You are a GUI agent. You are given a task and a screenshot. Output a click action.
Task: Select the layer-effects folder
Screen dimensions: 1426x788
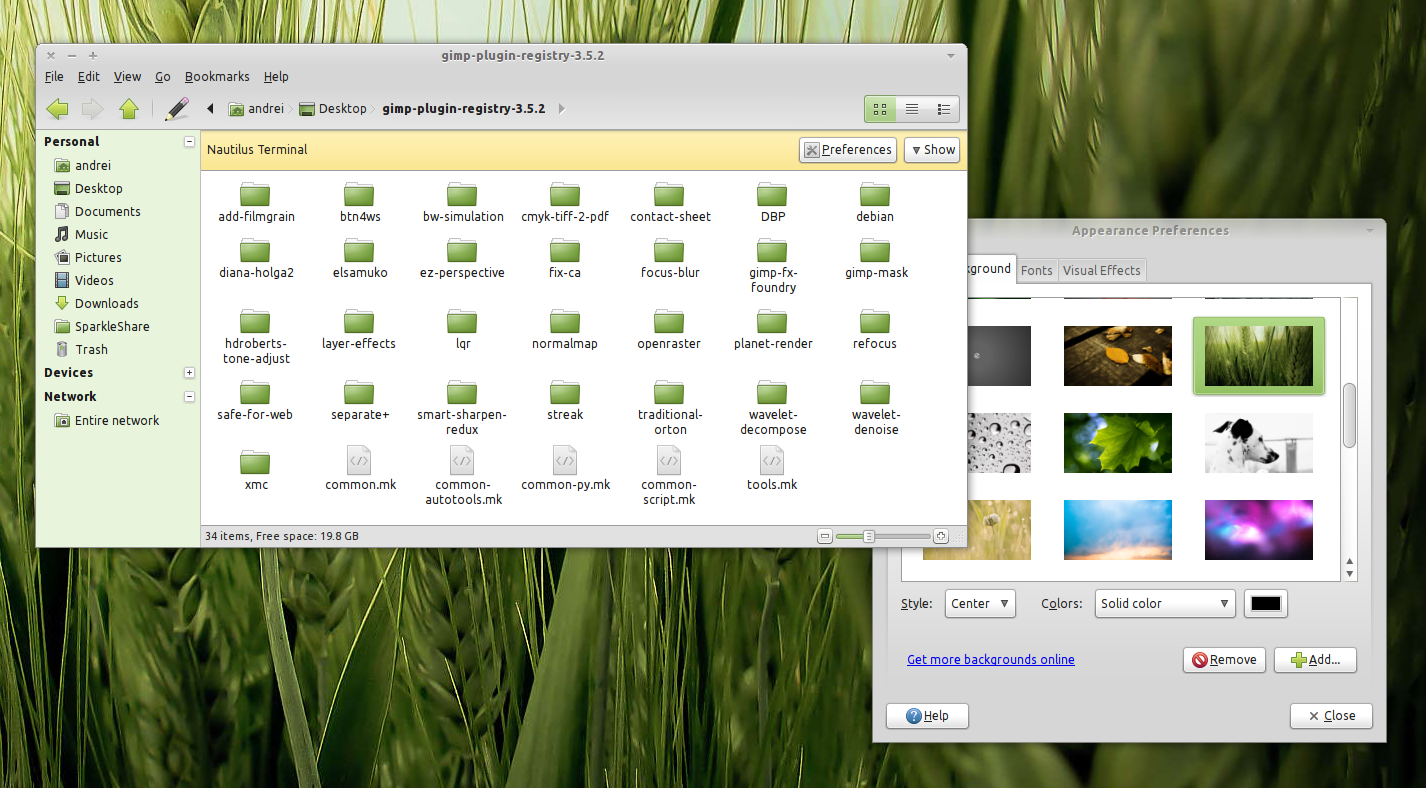click(x=359, y=330)
